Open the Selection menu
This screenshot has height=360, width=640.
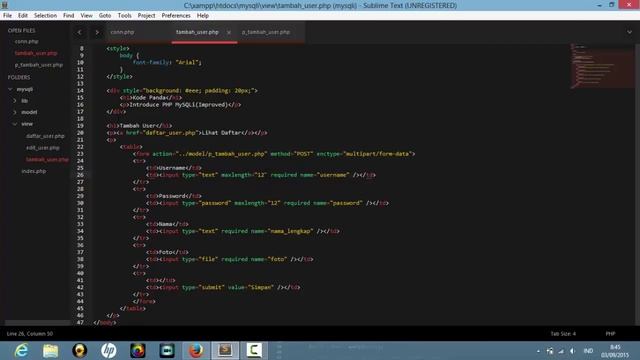point(45,16)
